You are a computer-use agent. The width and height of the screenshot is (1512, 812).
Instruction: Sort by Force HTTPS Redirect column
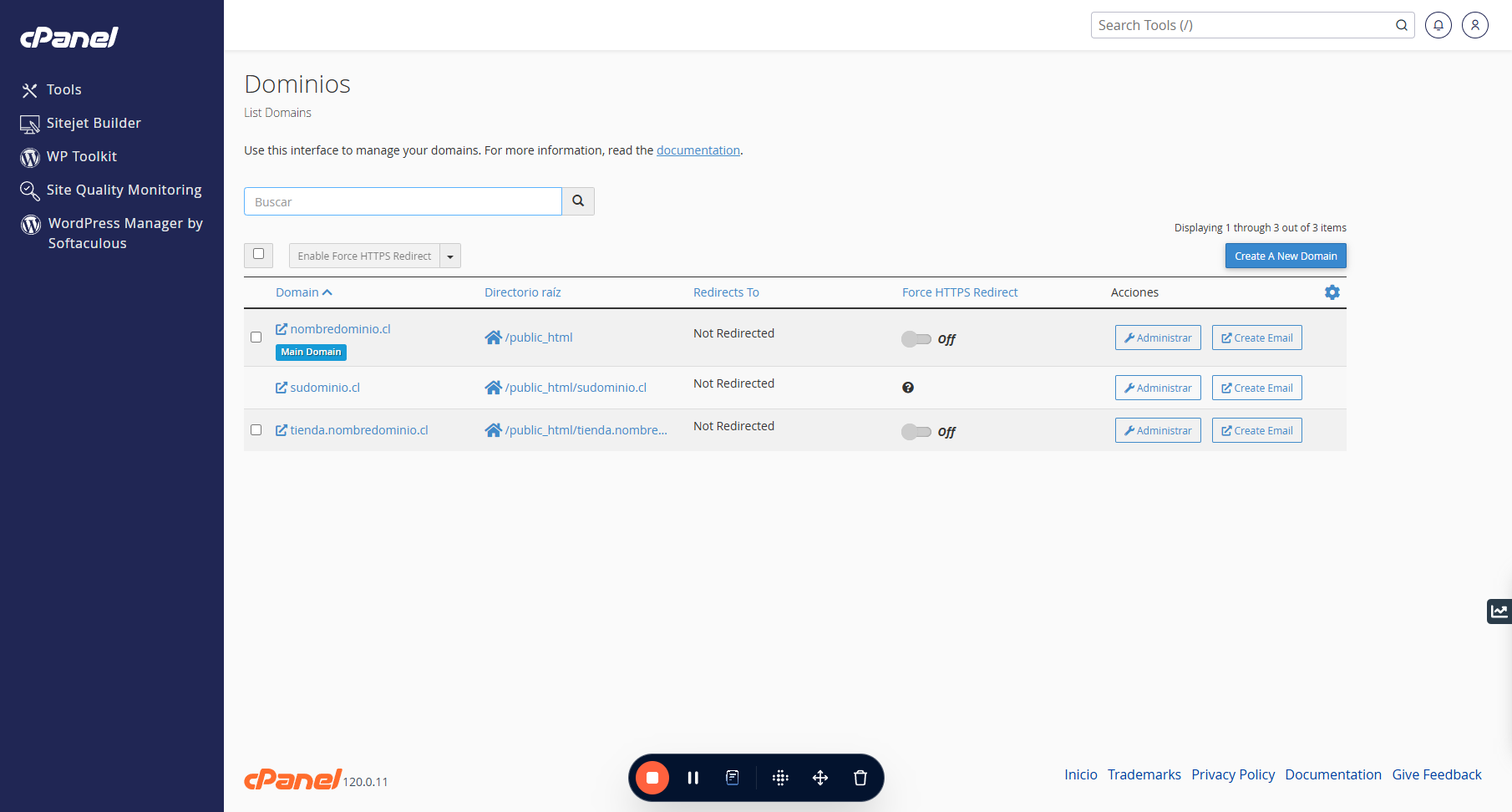[960, 292]
